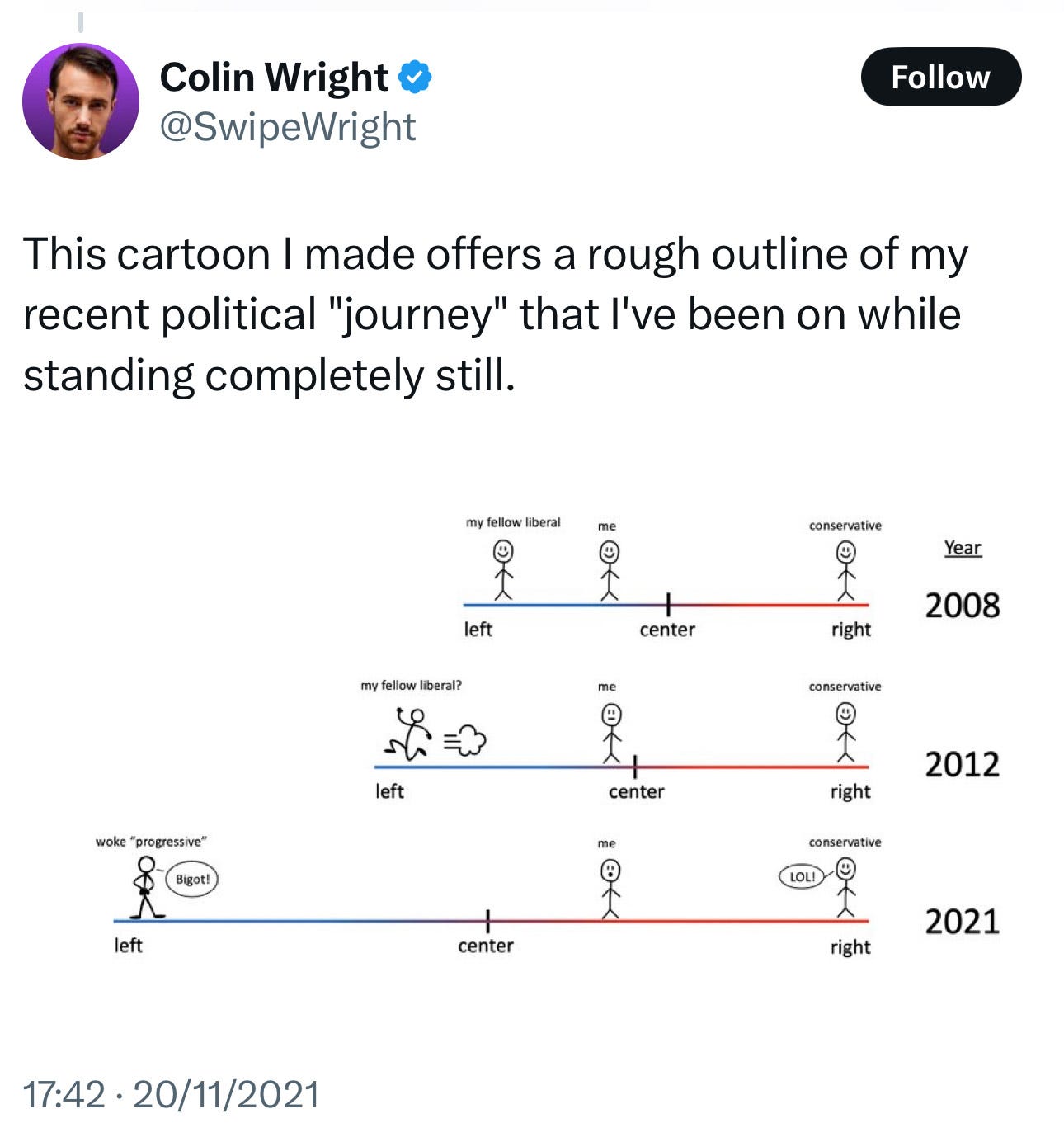Screen dimensions: 1064x1142
Task: Click the dust cloud behind the runner
Action: [x=469, y=740]
